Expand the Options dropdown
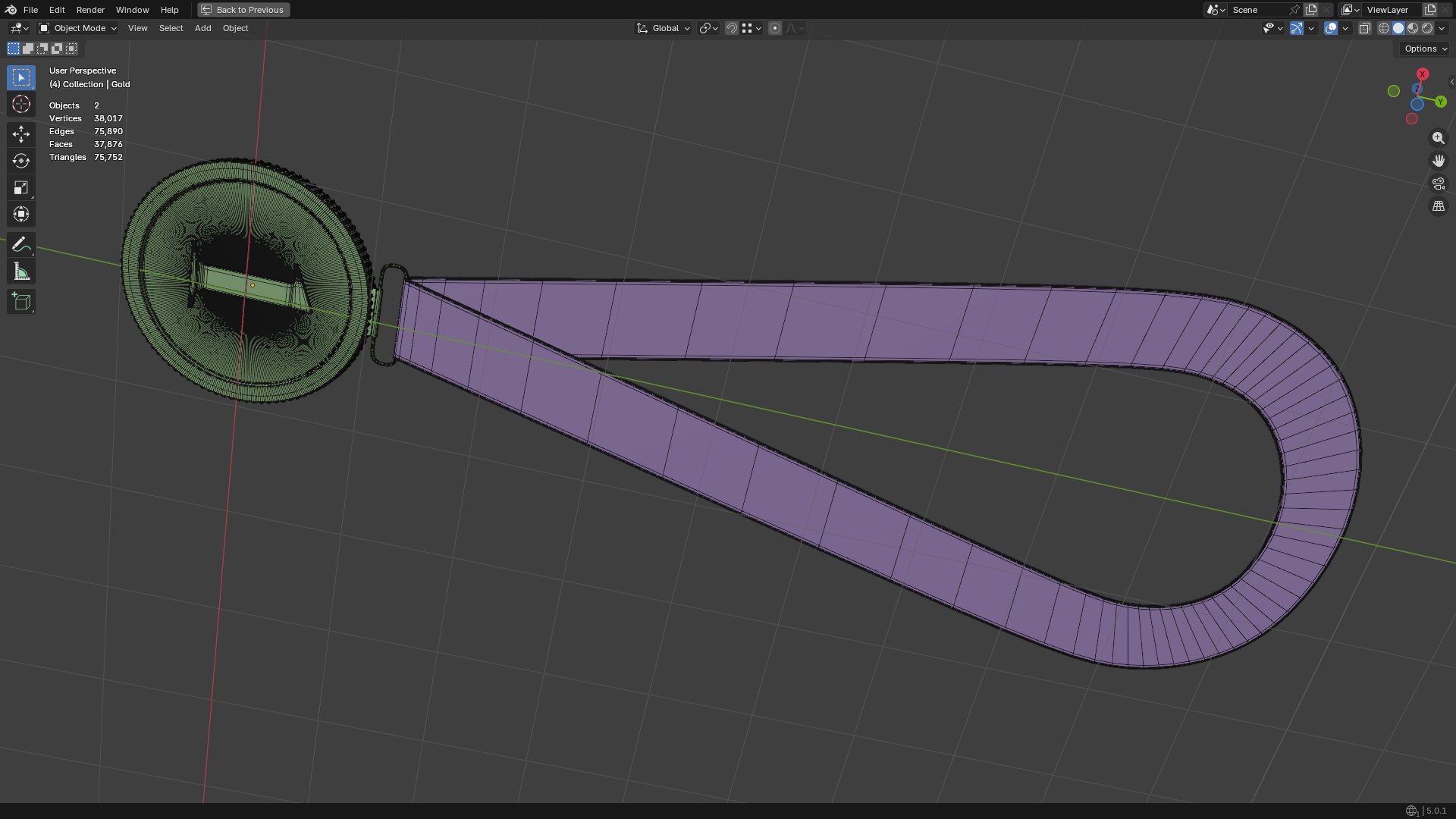This screenshot has height=819, width=1456. (x=1426, y=49)
